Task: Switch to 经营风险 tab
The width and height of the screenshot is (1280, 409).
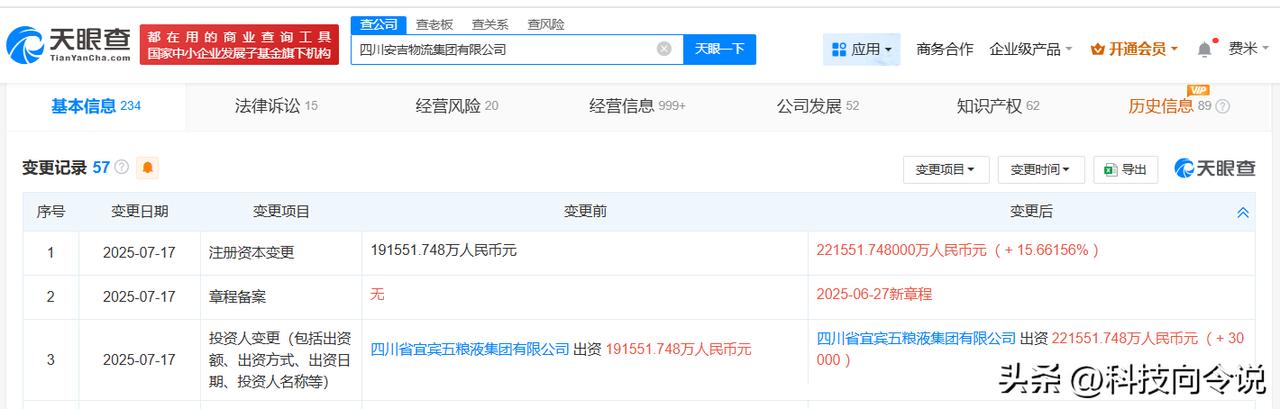Action: tap(457, 106)
